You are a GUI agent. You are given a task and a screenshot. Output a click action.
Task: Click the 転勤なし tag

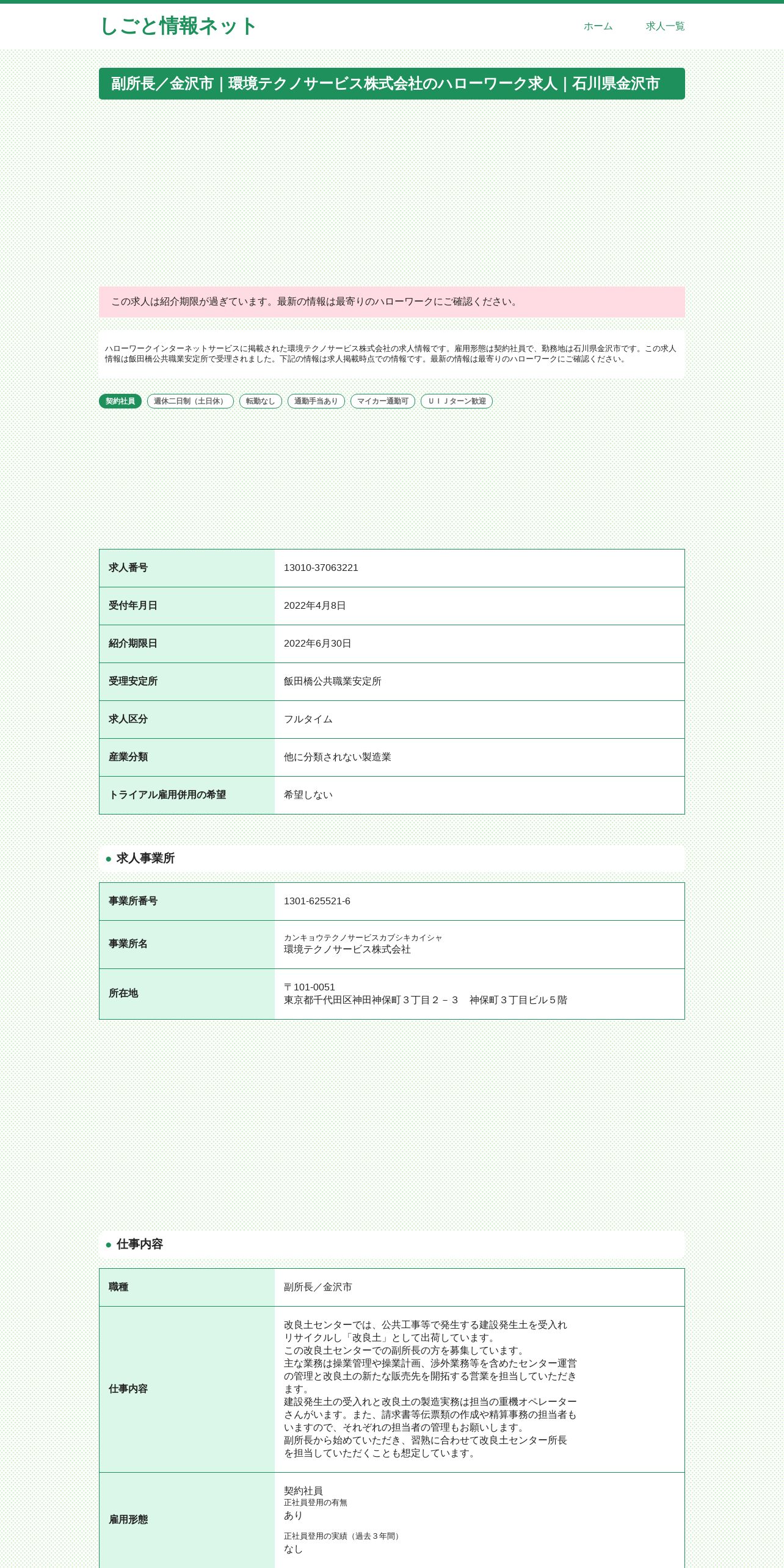click(261, 401)
